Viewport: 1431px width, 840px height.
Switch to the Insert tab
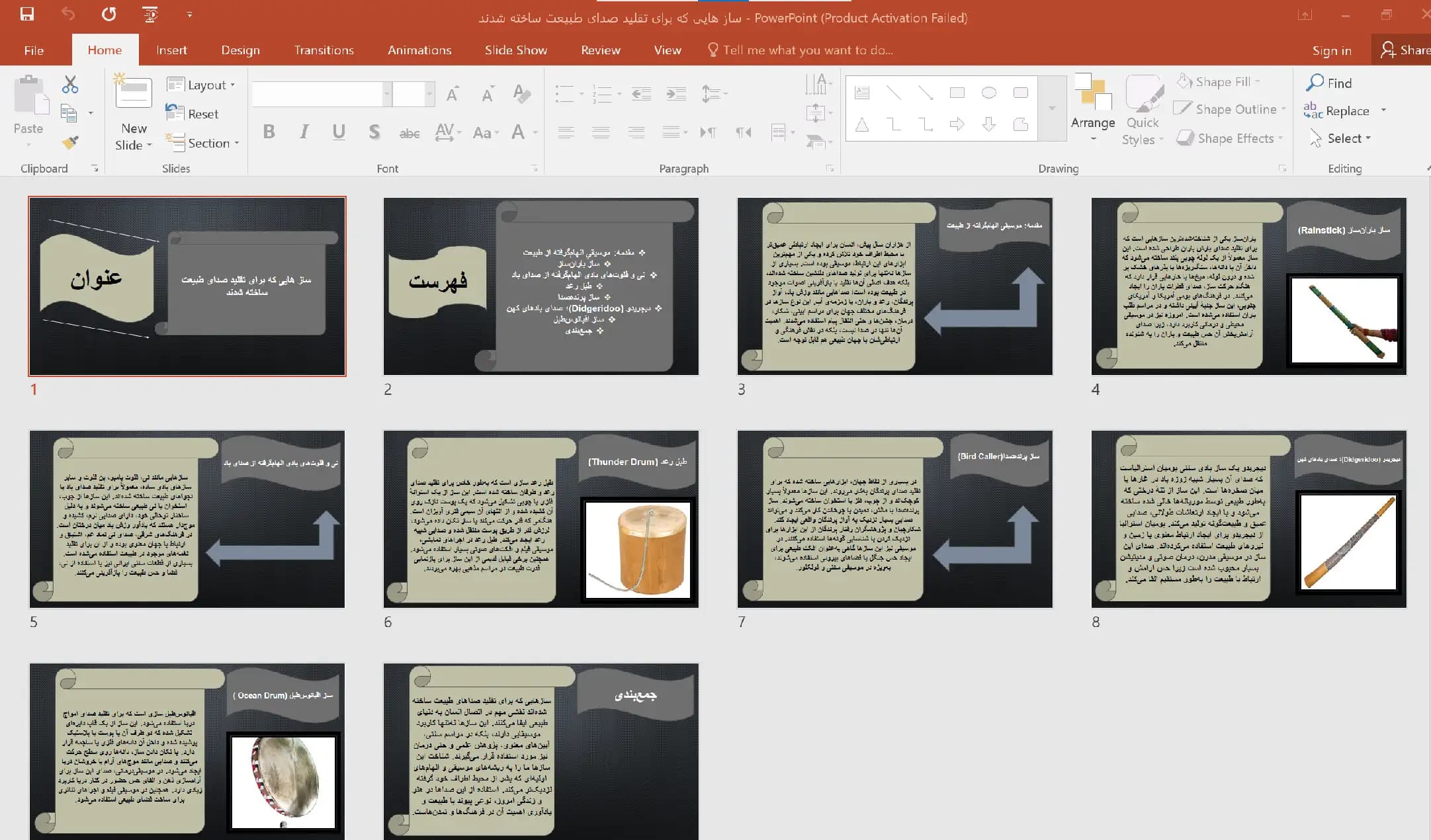coord(171,50)
